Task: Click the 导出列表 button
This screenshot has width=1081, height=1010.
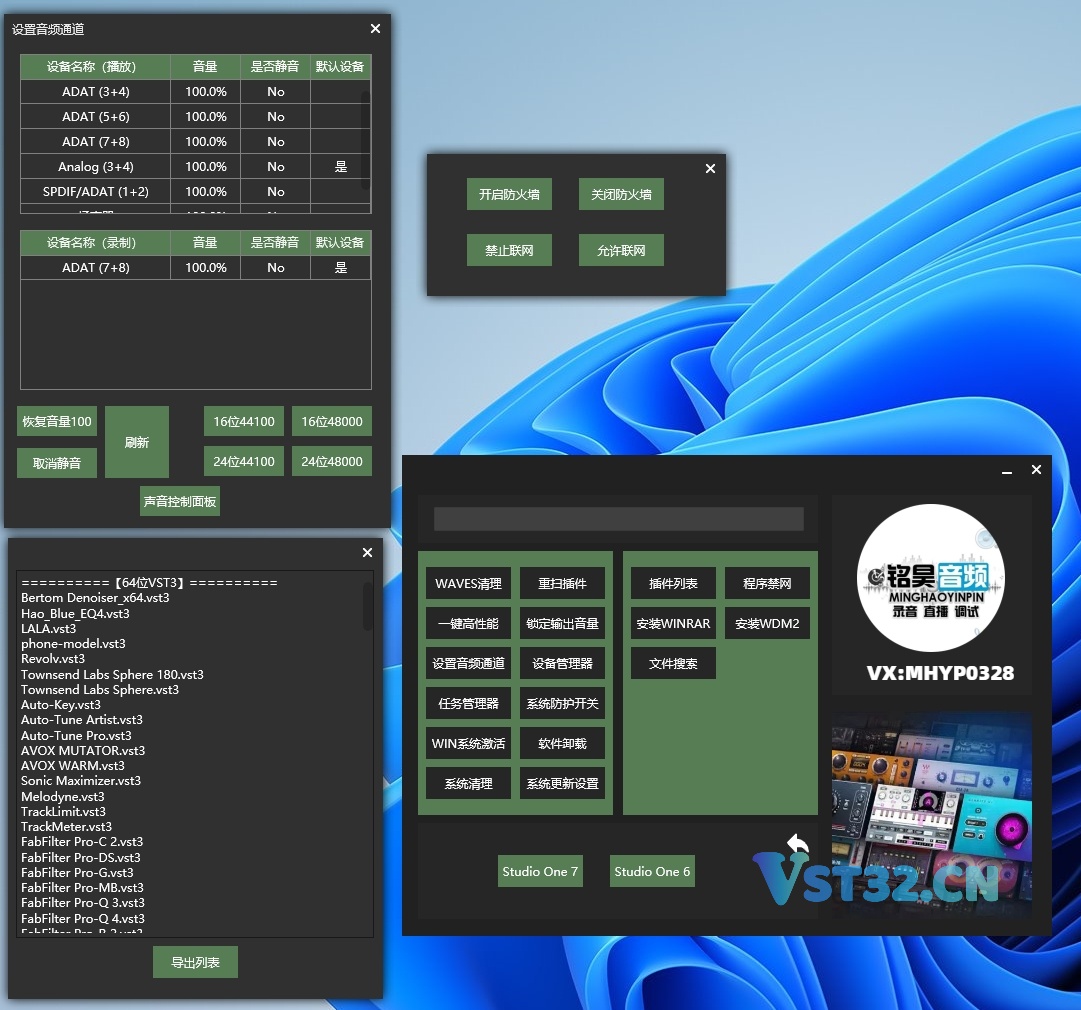Action: pyautogui.click(x=195, y=962)
